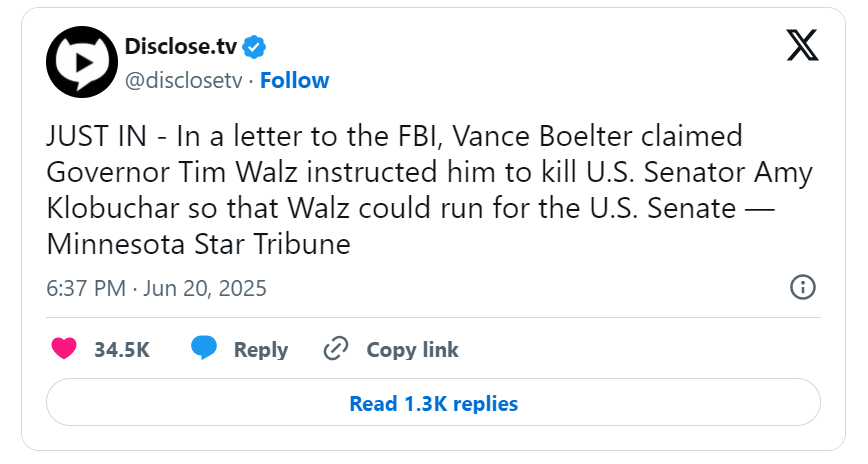Open the Disclose.tv profile avatar
Viewport: 868px width, 464px height.
[82, 62]
